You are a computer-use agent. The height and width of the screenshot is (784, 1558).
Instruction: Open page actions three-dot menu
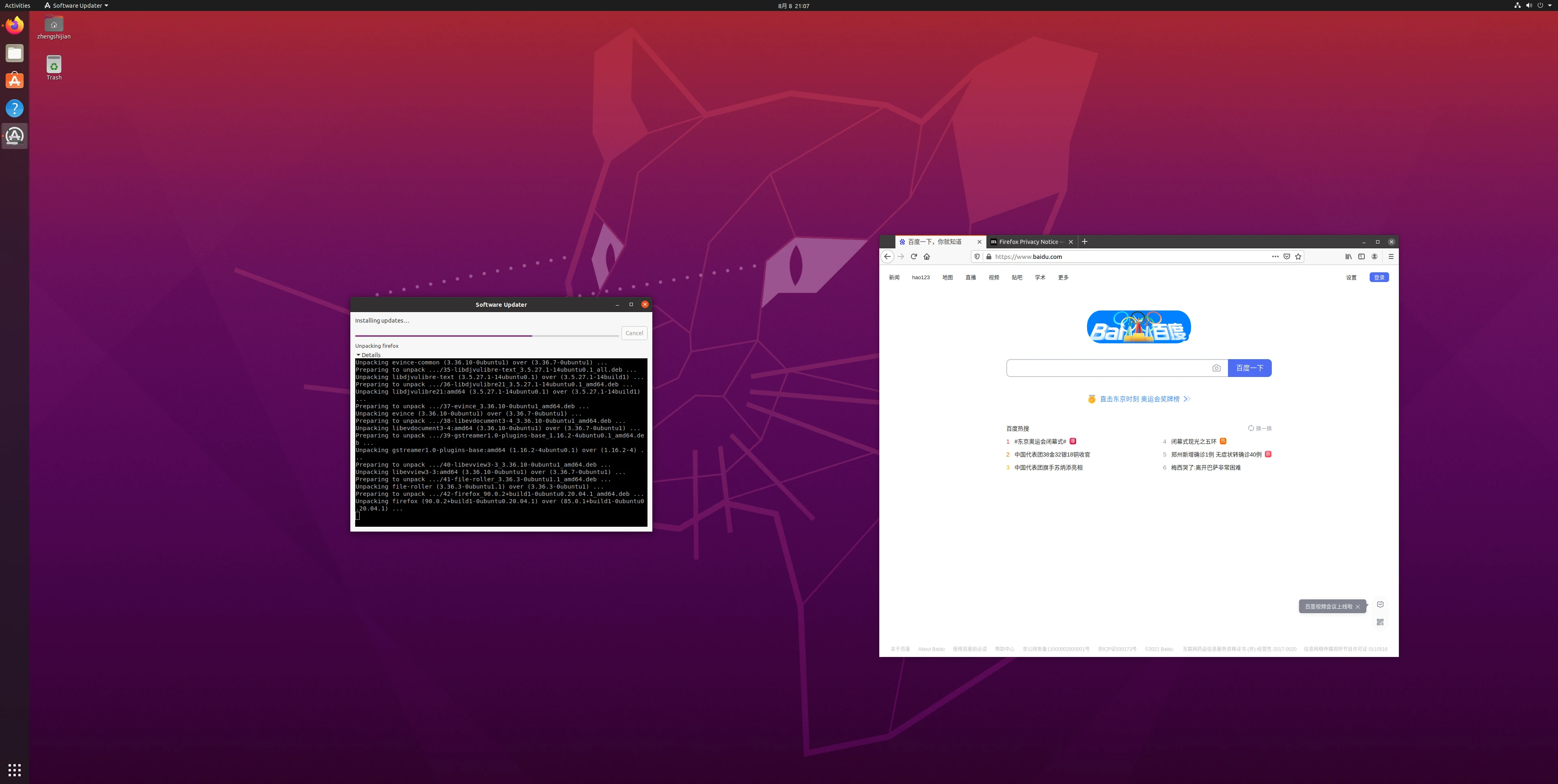(x=1275, y=256)
